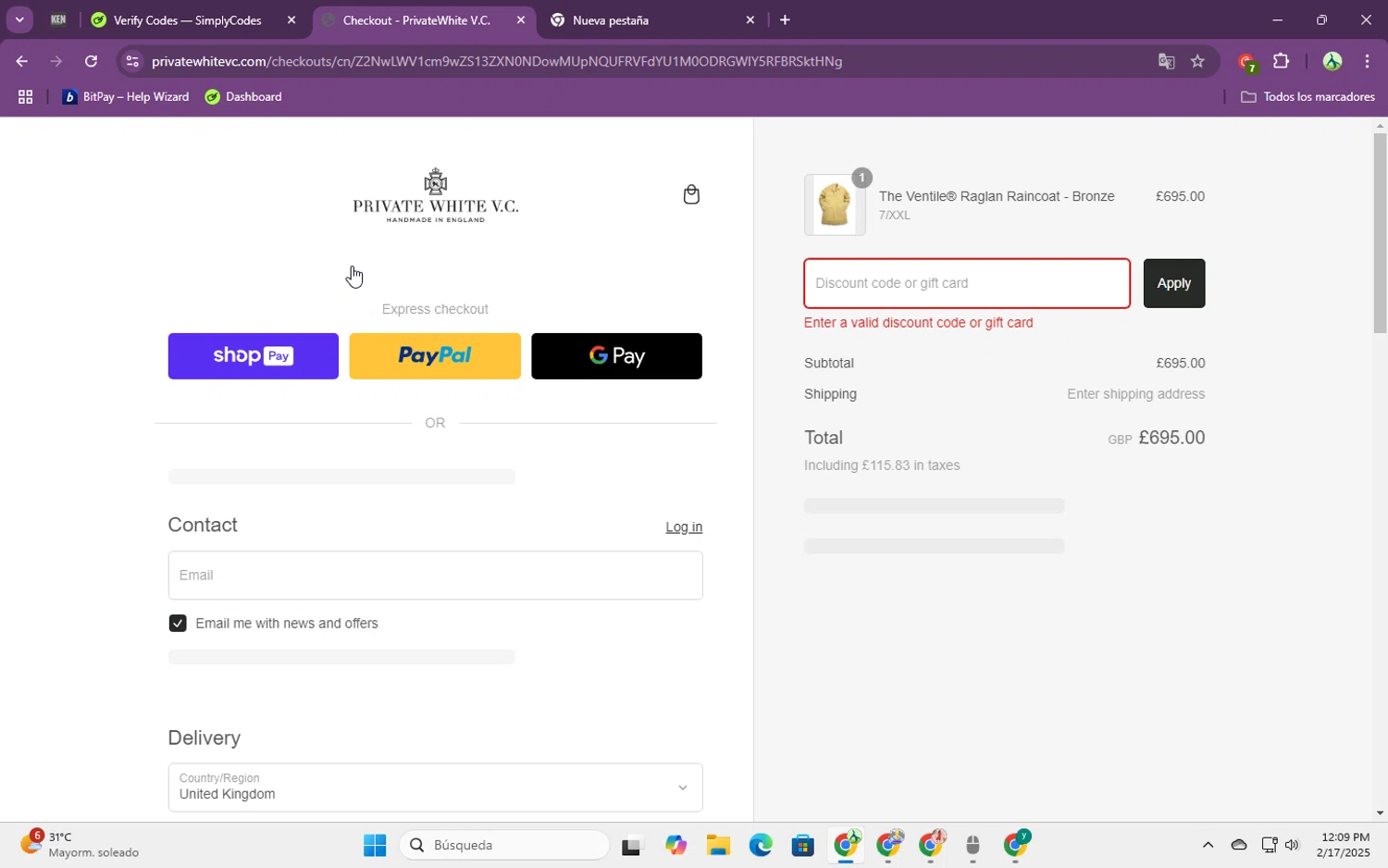The height and width of the screenshot is (868, 1388).
Task: View site information icon in address bar
Action: (132, 62)
